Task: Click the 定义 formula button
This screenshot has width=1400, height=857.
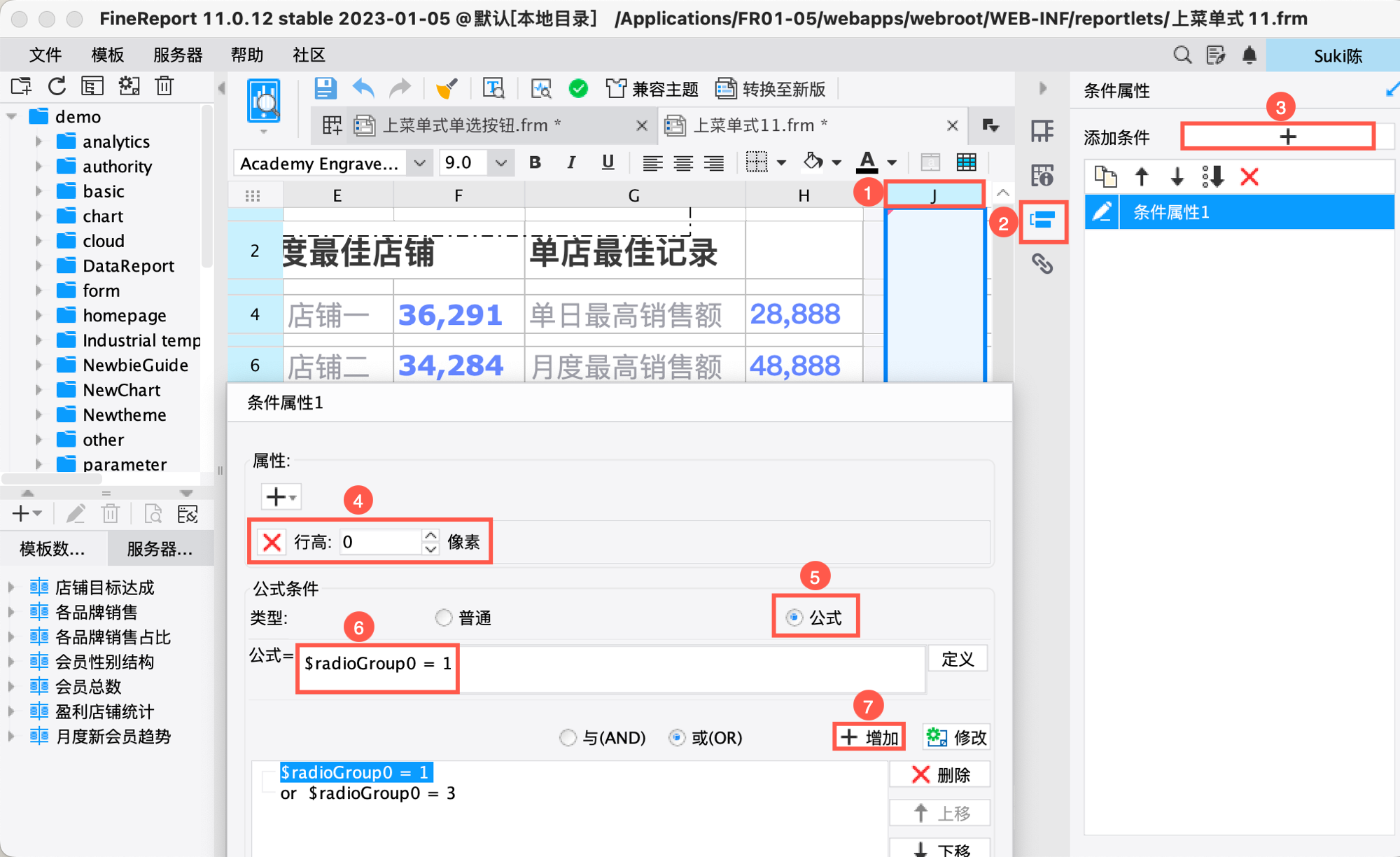Action: coord(957,659)
